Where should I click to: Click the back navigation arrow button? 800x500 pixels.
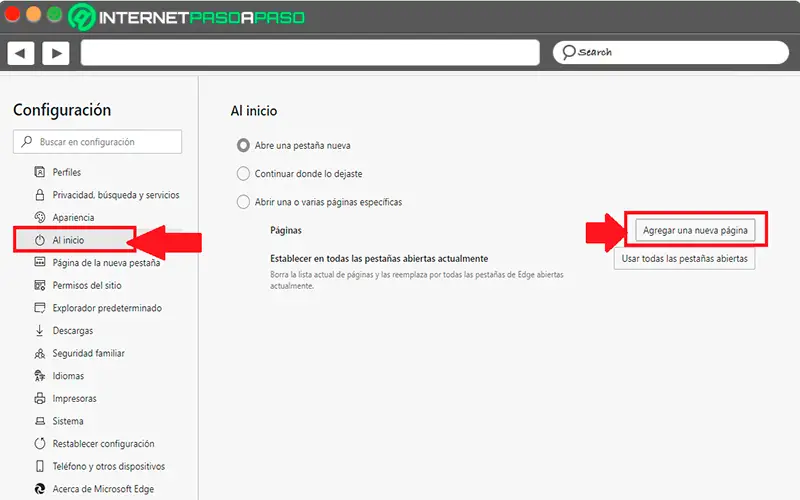point(20,53)
